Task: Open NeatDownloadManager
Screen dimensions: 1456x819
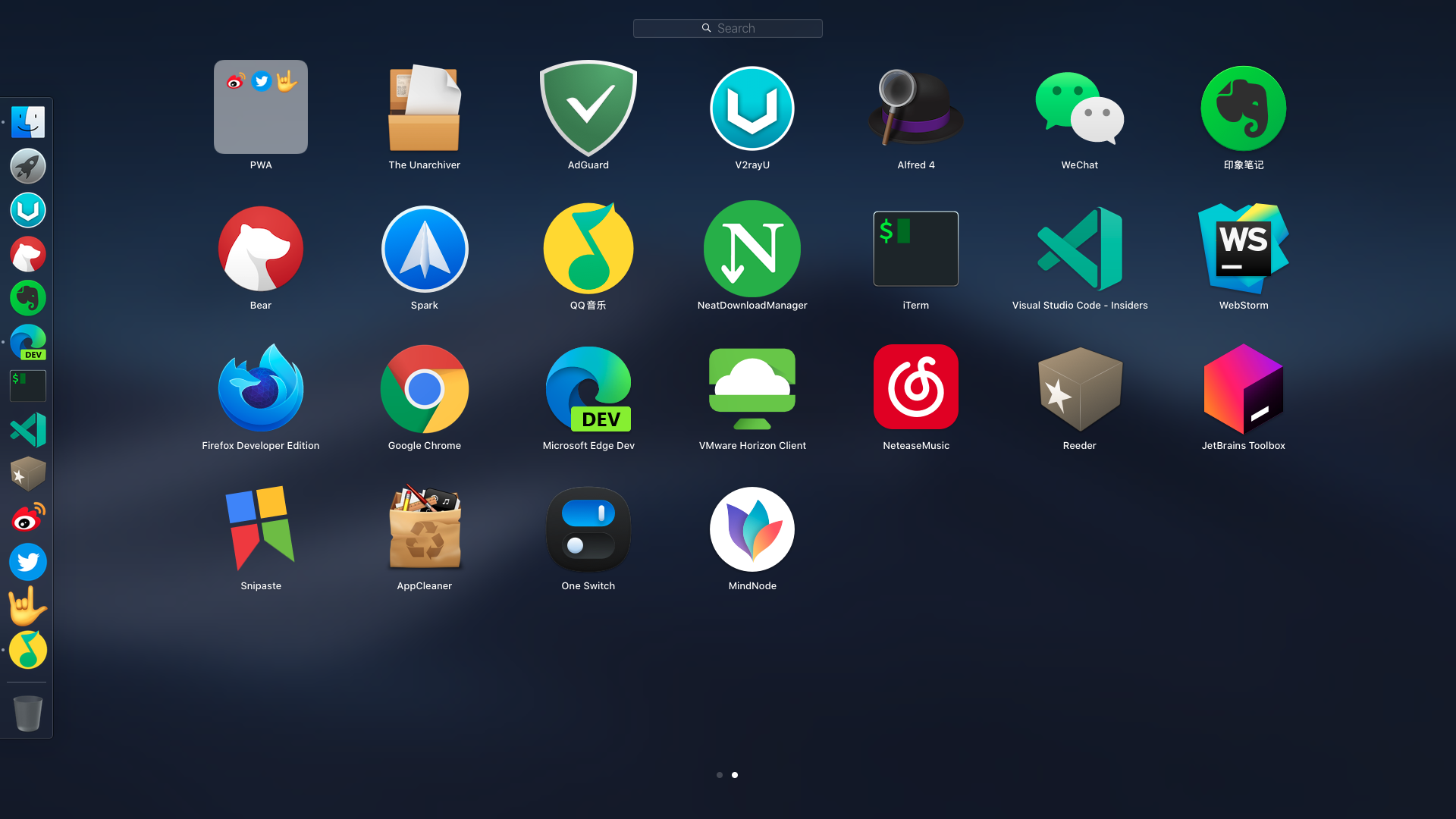Action: point(752,249)
